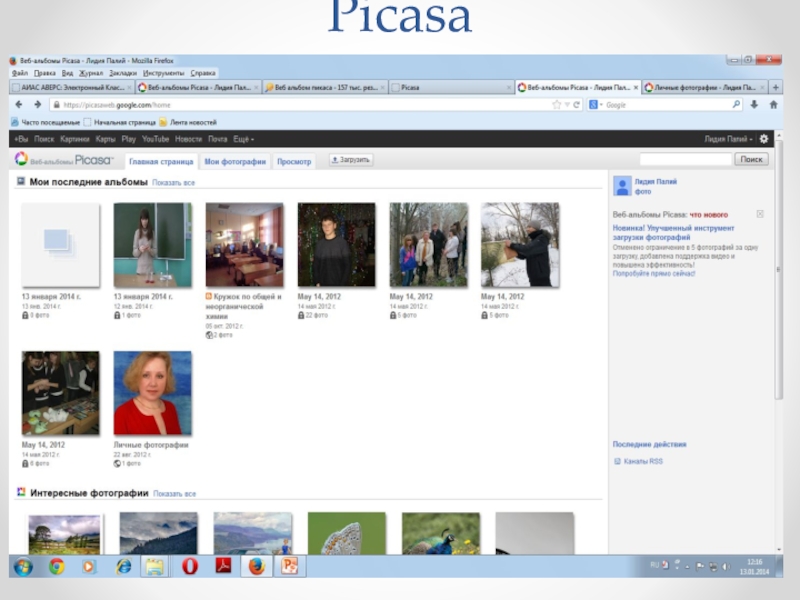The height and width of the screenshot is (600, 800).
Task: Open the Инструменты menu
Action: (x=163, y=73)
